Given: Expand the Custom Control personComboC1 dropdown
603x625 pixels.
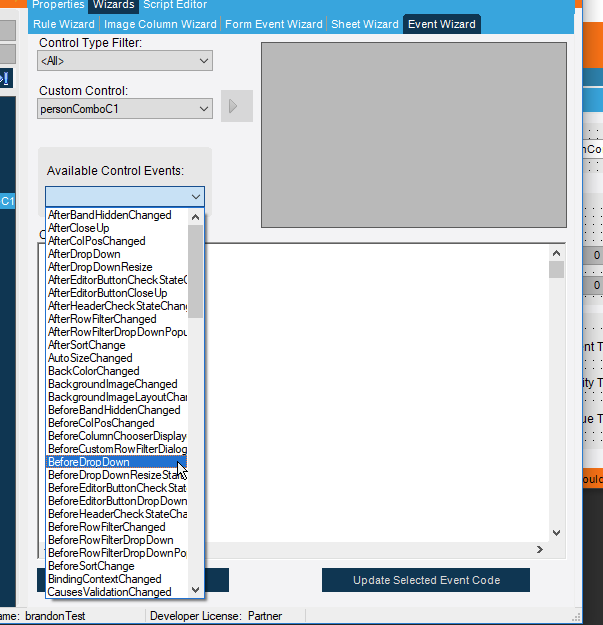Looking at the screenshot, I should 125,109.
